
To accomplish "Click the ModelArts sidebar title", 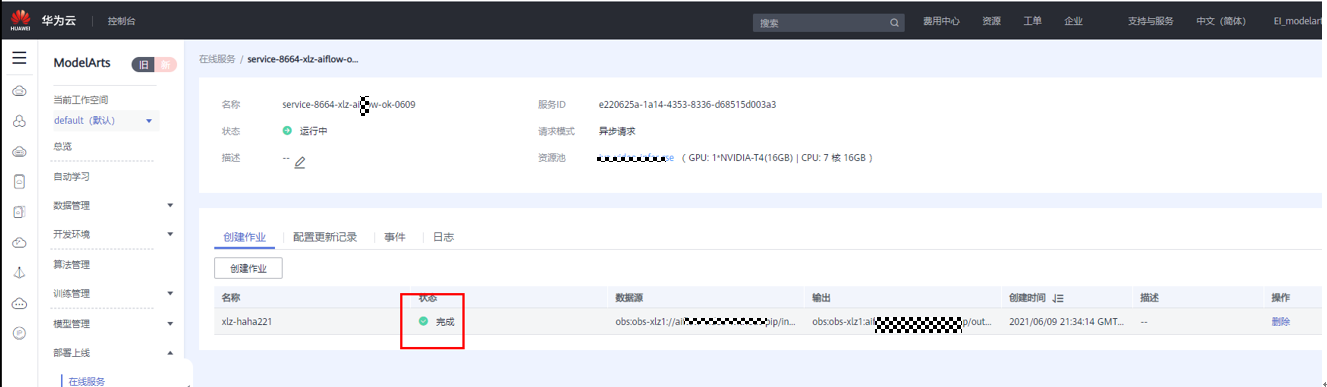I will coord(82,63).
